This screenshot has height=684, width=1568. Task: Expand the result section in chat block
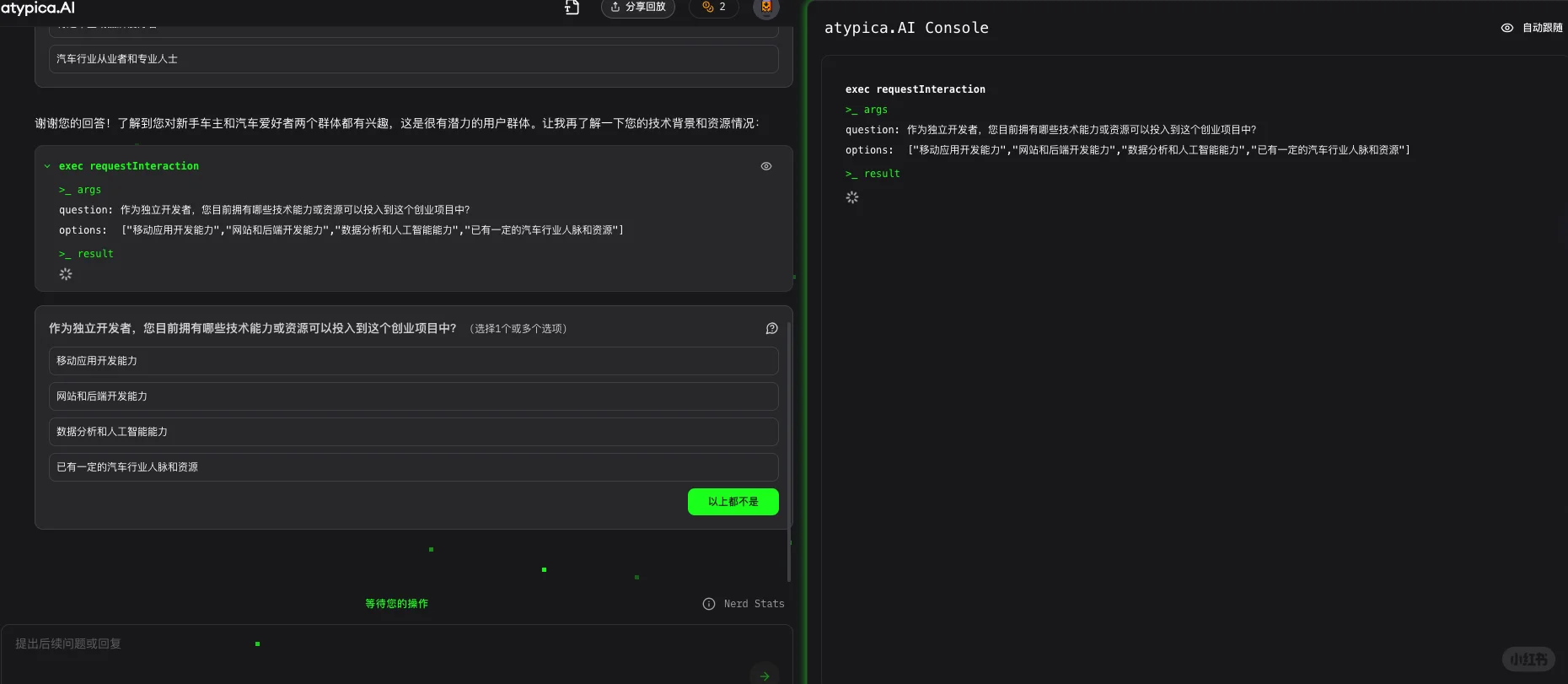tap(86, 254)
